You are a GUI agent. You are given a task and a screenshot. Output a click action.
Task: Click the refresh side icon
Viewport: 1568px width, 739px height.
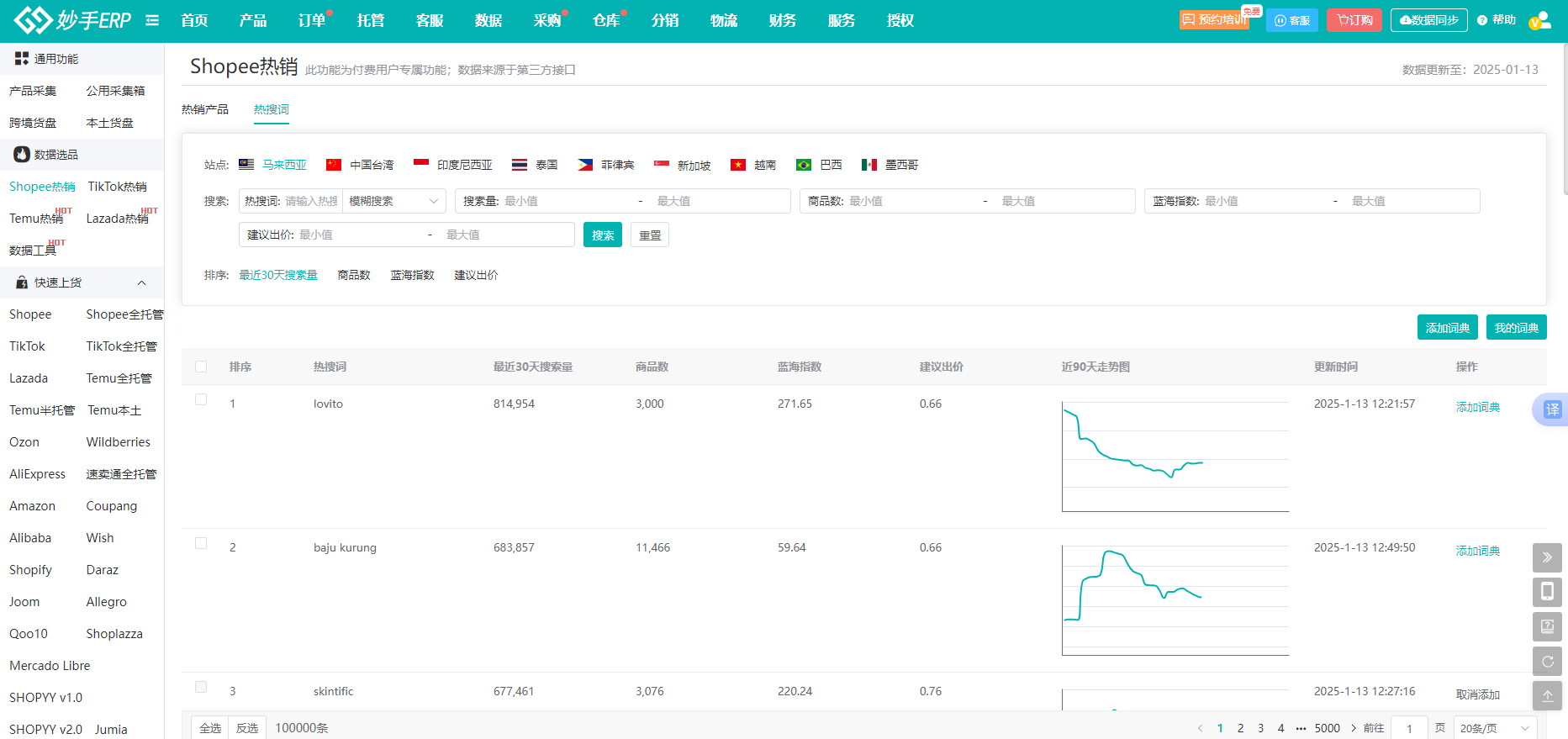(x=1547, y=662)
